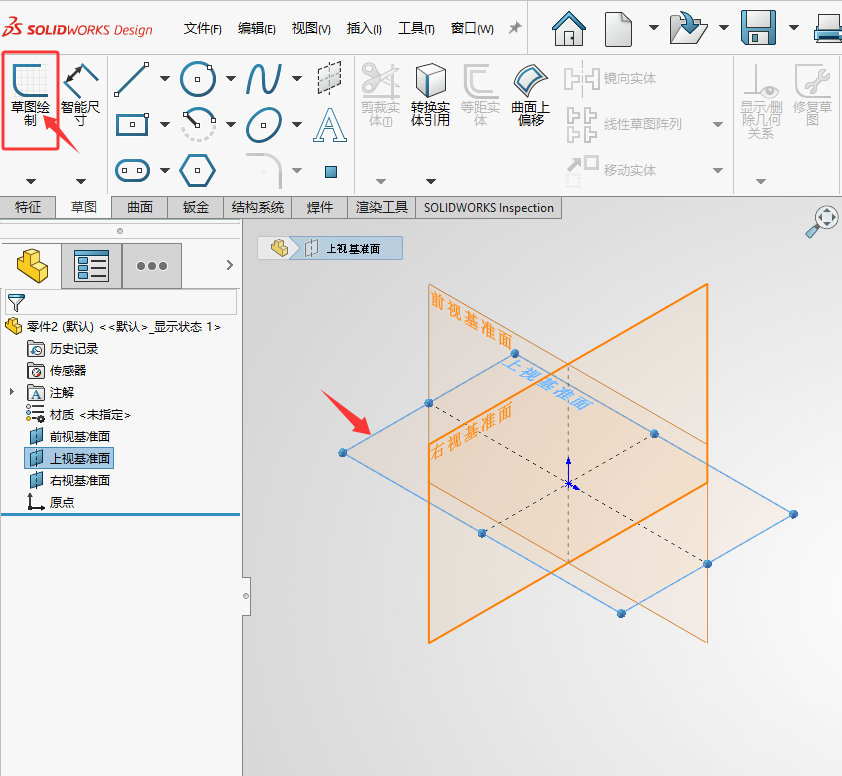
Task: Click the Home welcome icon
Action: [x=569, y=28]
